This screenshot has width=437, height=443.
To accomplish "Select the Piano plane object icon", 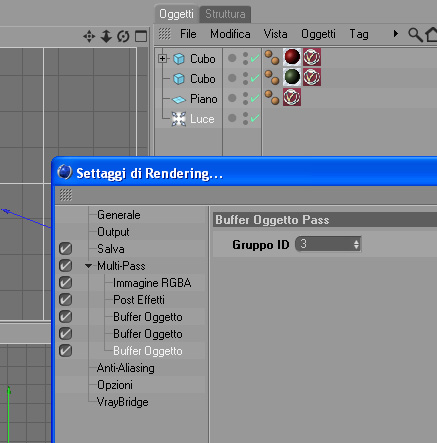I will point(179,99).
